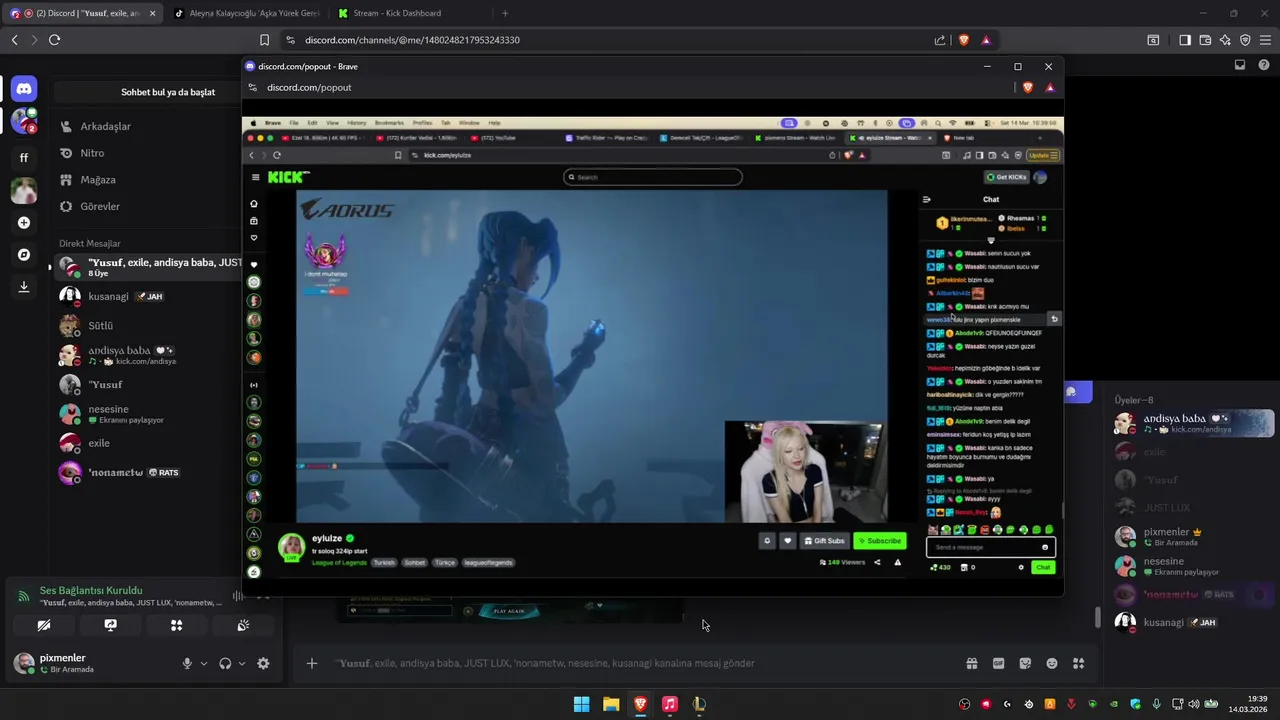Open apps icon in message bar

[x=1078, y=663]
